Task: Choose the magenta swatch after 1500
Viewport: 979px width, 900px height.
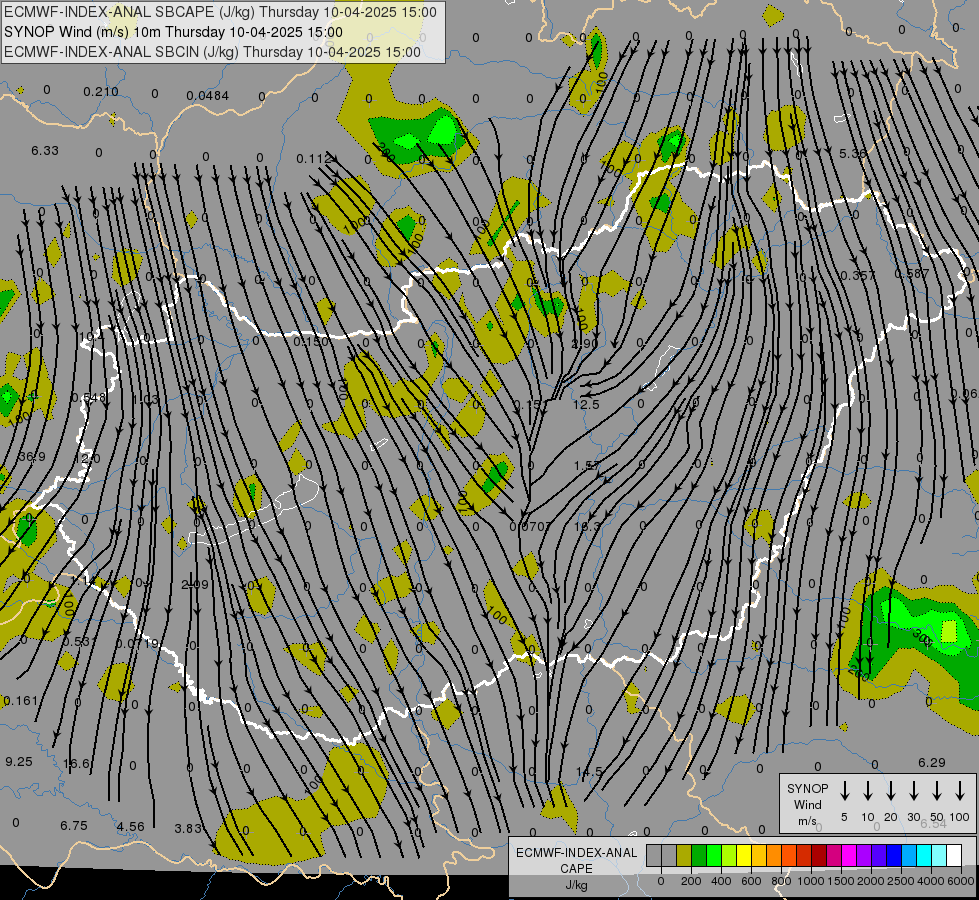Action: pyautogui.click(x=849, y=856)
